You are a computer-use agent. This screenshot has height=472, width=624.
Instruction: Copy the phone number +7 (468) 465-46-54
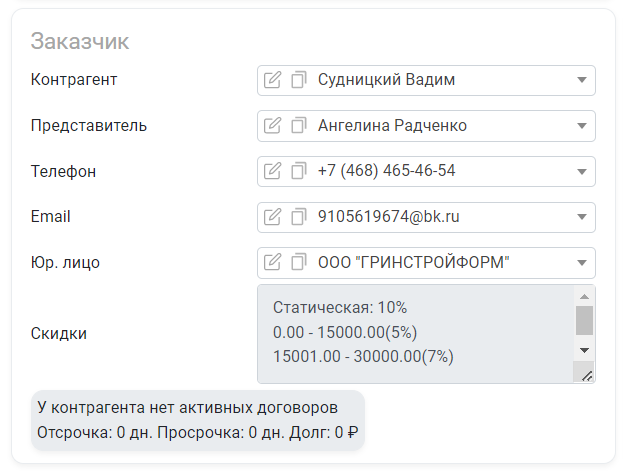298,171
